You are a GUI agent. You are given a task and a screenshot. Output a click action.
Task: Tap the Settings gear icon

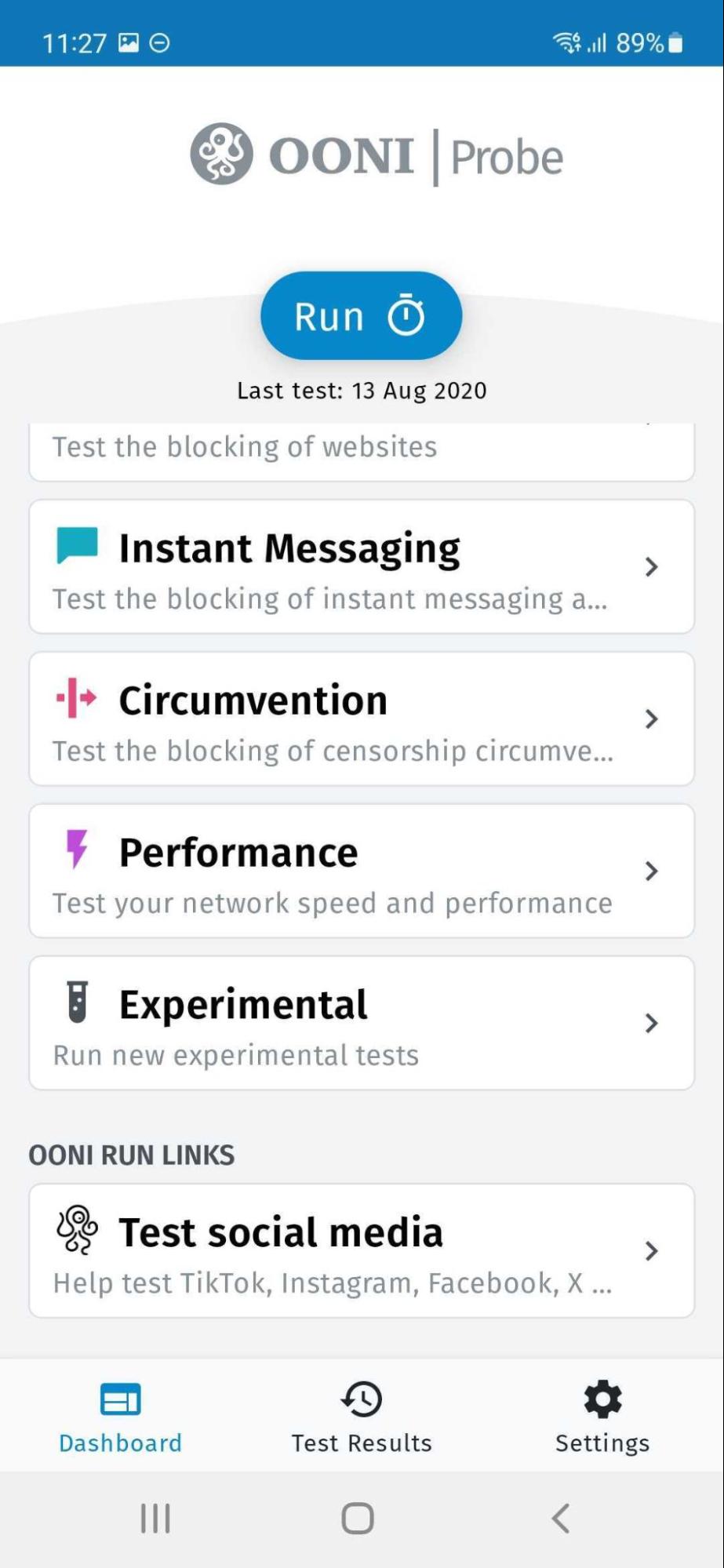click(602, 1399)
